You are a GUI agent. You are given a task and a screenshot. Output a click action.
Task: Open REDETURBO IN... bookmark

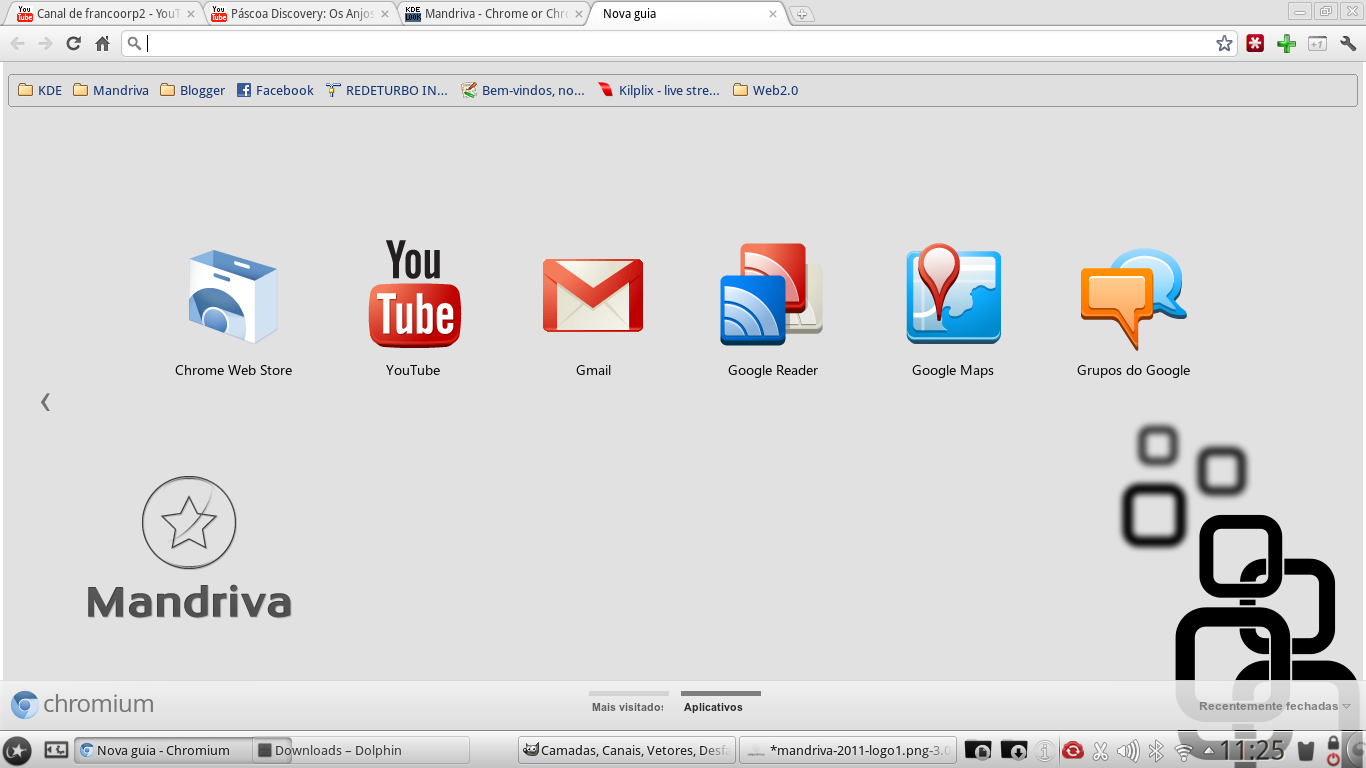click(387, 90)
